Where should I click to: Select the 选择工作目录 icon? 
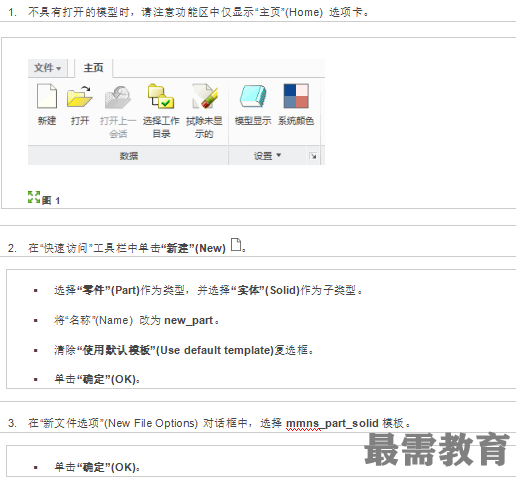161,96
